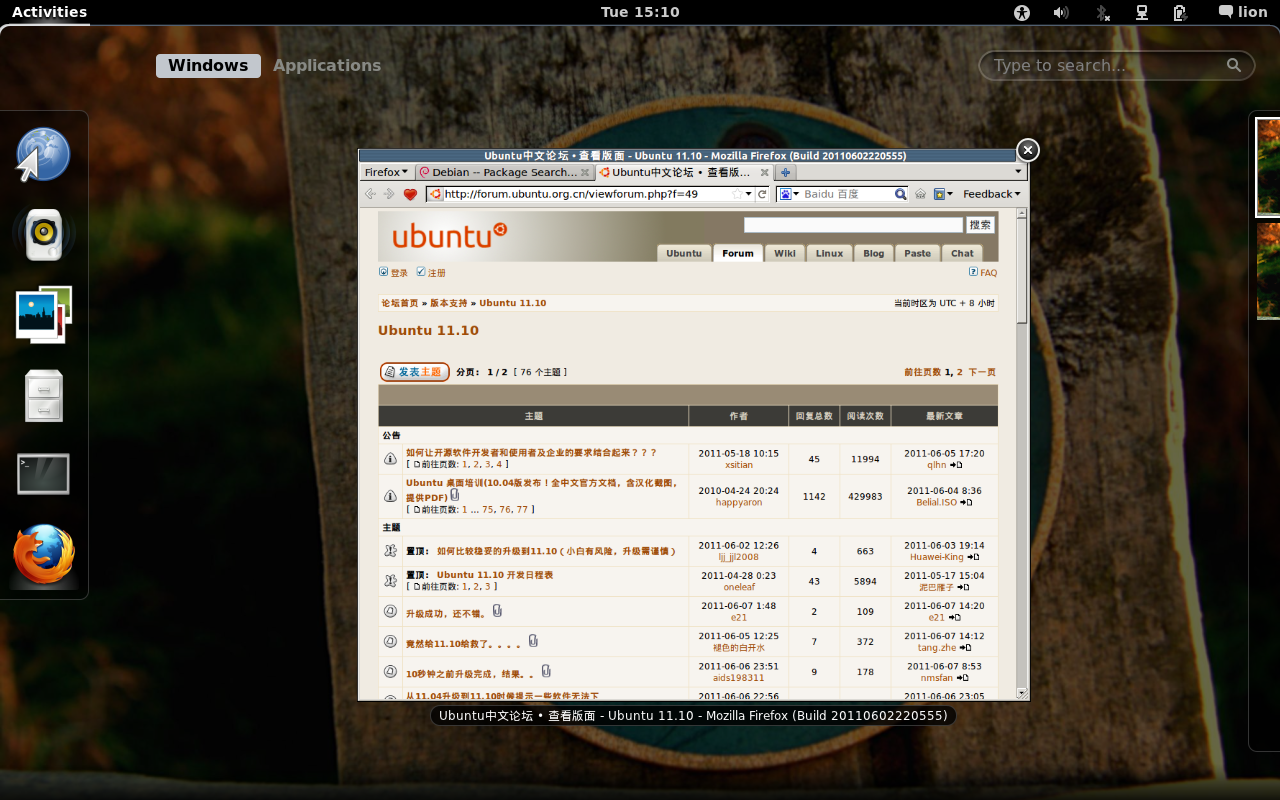Open the Paste site tab
This screenshot has height=800, width=1280.
(918, 253)
